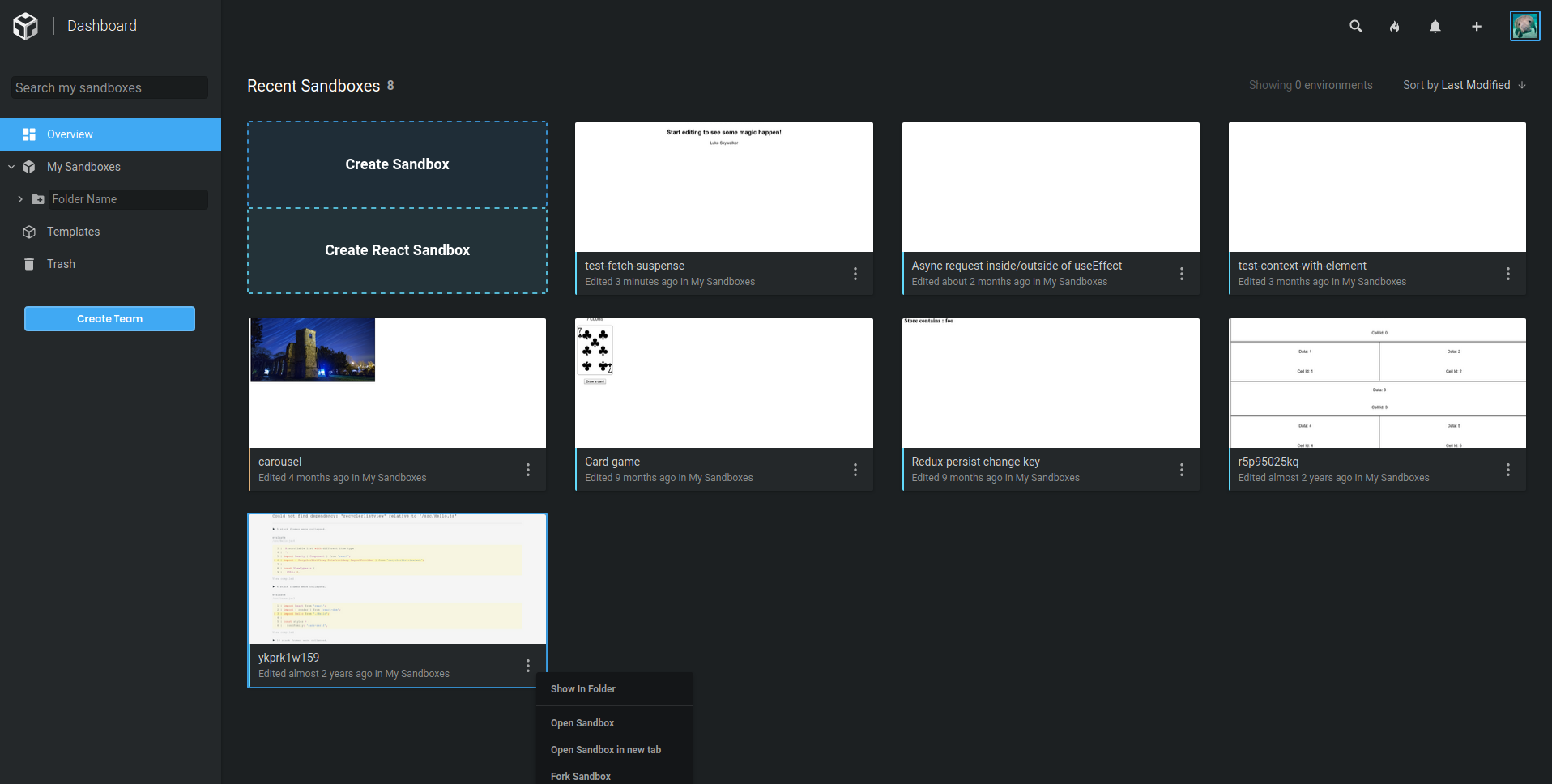
Task: Click 'Card game' title text
Action: tap(612, 462)
